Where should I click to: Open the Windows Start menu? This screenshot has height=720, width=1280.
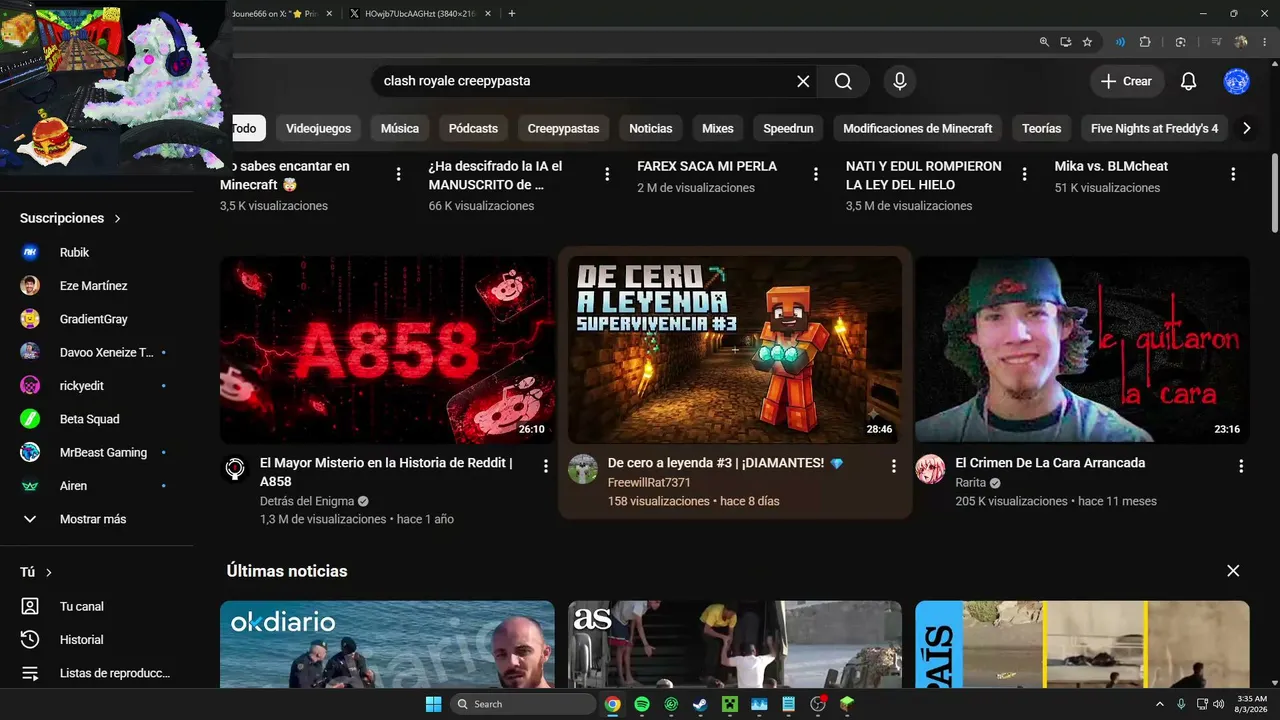[x=433, y=704]
